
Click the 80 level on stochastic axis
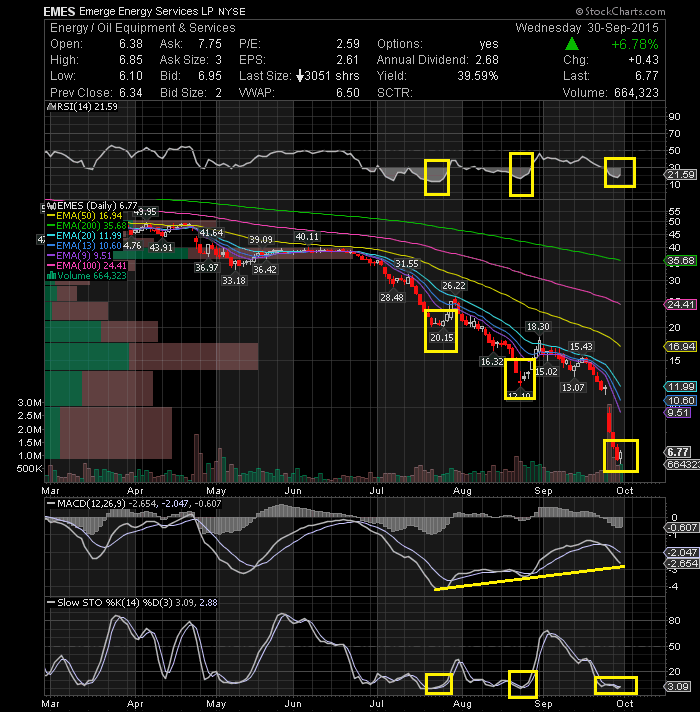pos(674,621)
